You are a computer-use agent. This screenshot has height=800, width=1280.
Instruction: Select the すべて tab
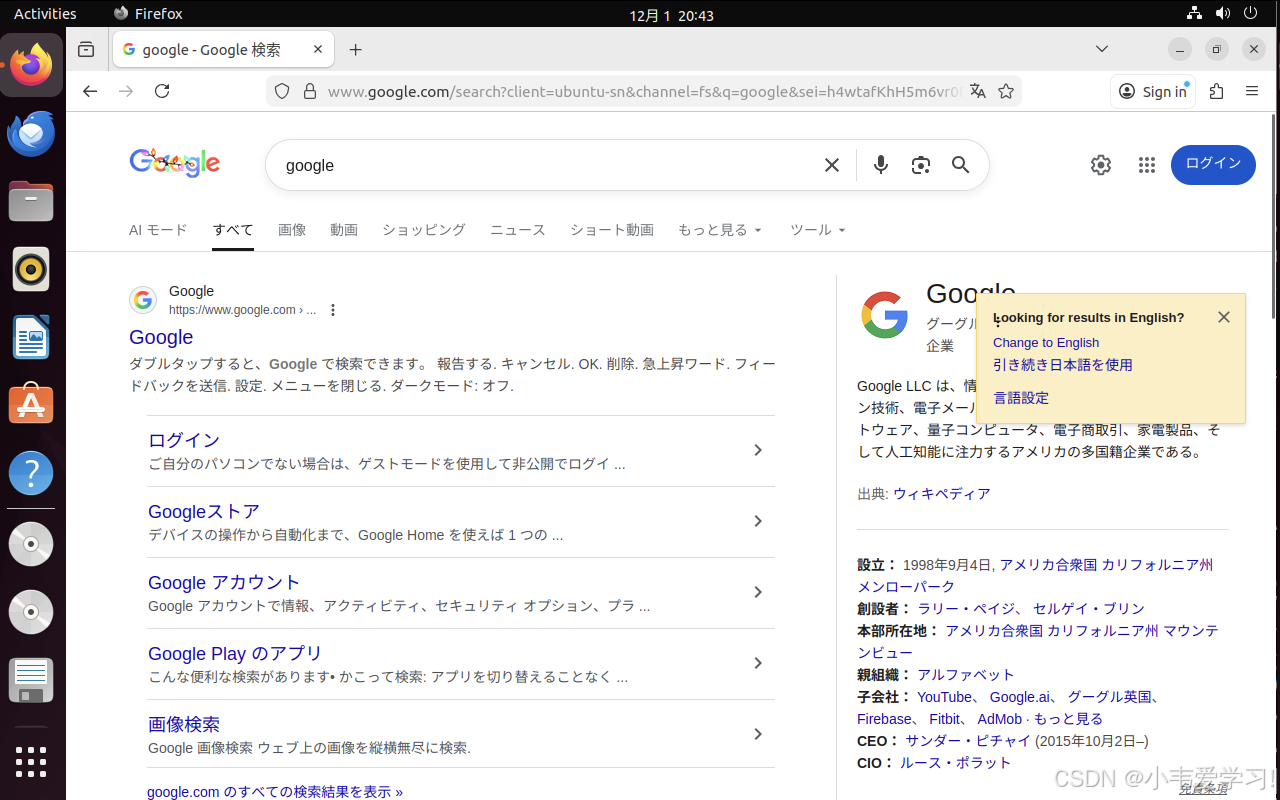point(233,230)
